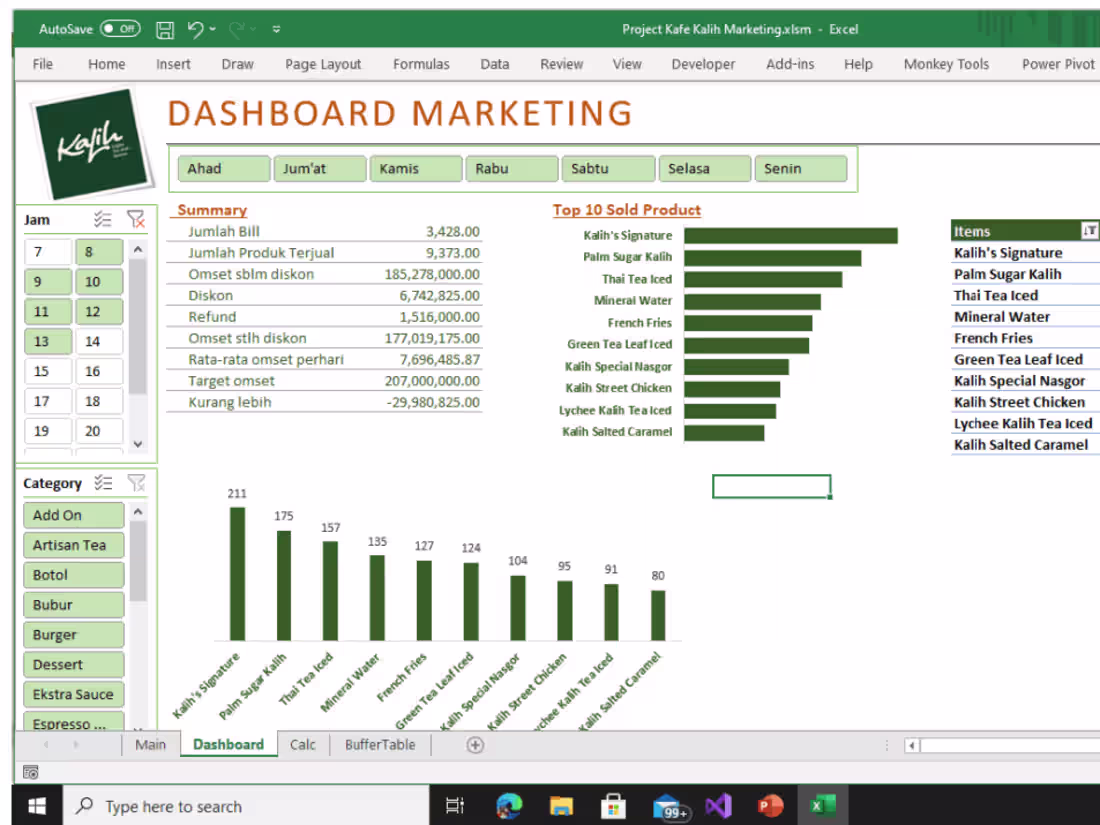The width and height of the screenshot is (1100, 825).
Task: Switch to the Formulas ribbon tab
Action: [x=421, y=64]
